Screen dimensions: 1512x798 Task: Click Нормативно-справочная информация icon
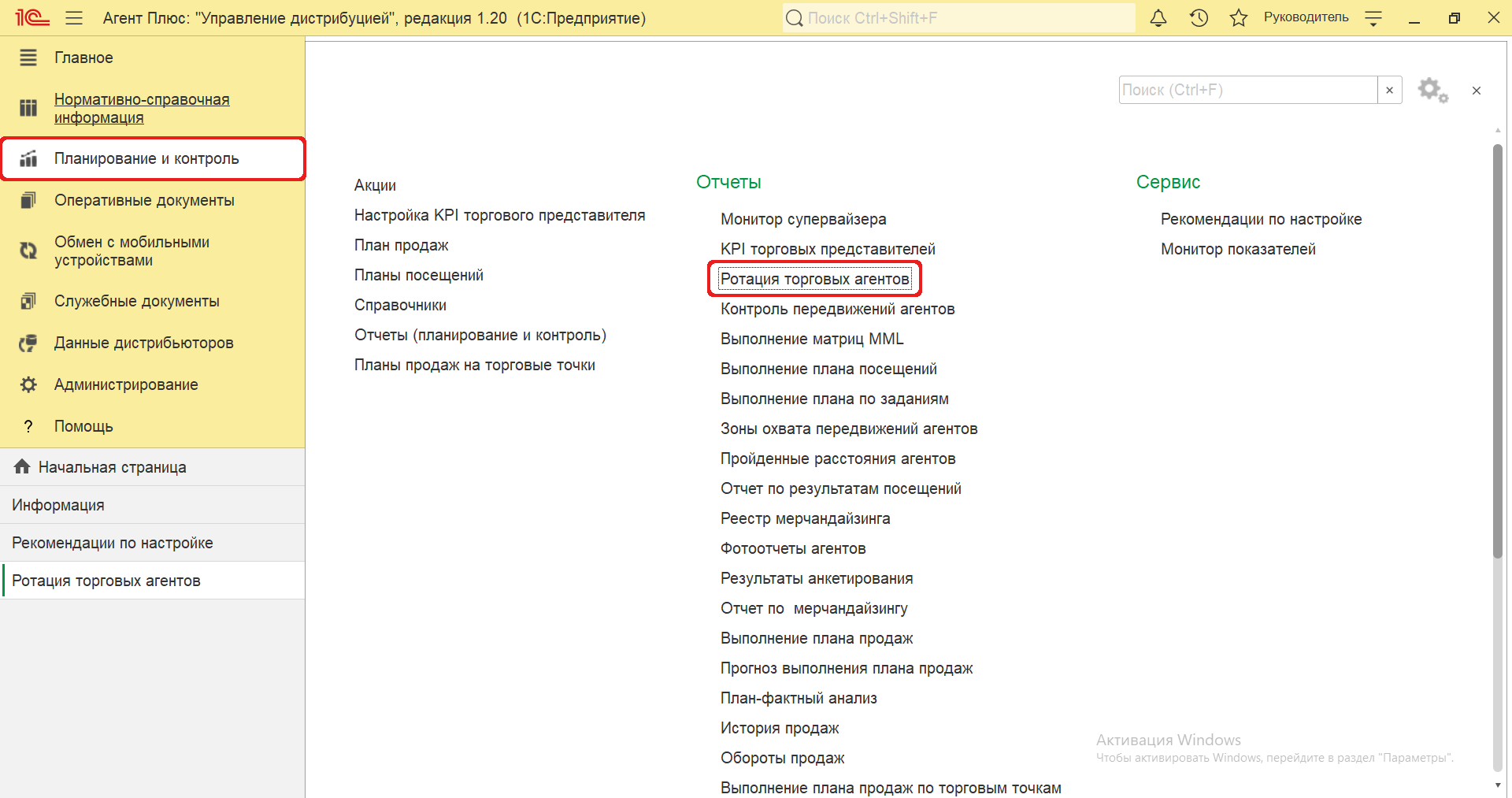click(28, 108)
